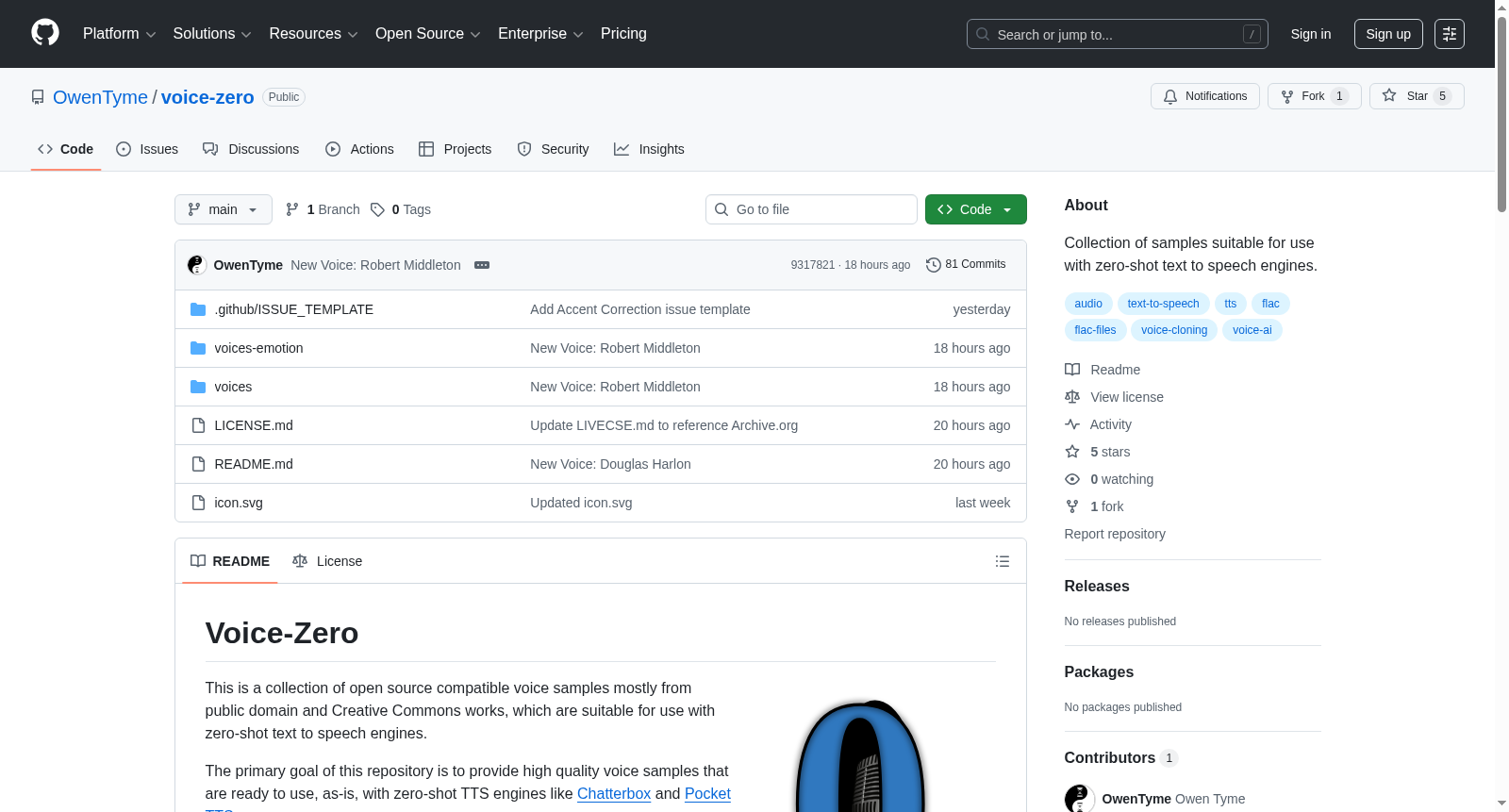Click the Go to file search field

pos(811,209)
